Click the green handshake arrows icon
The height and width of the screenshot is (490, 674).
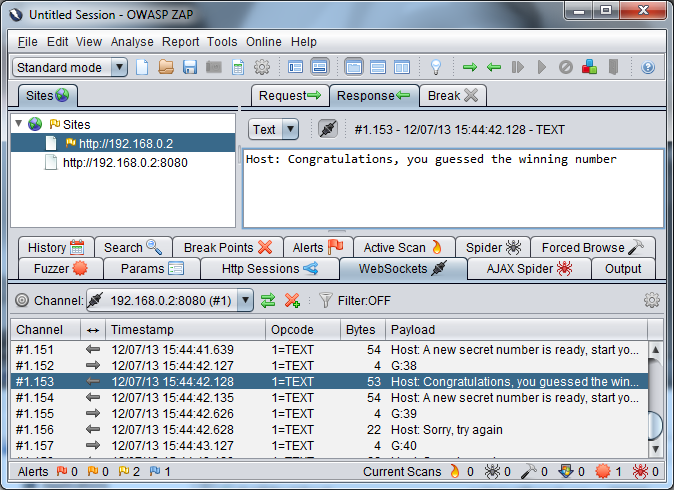[x=268, y=300]
